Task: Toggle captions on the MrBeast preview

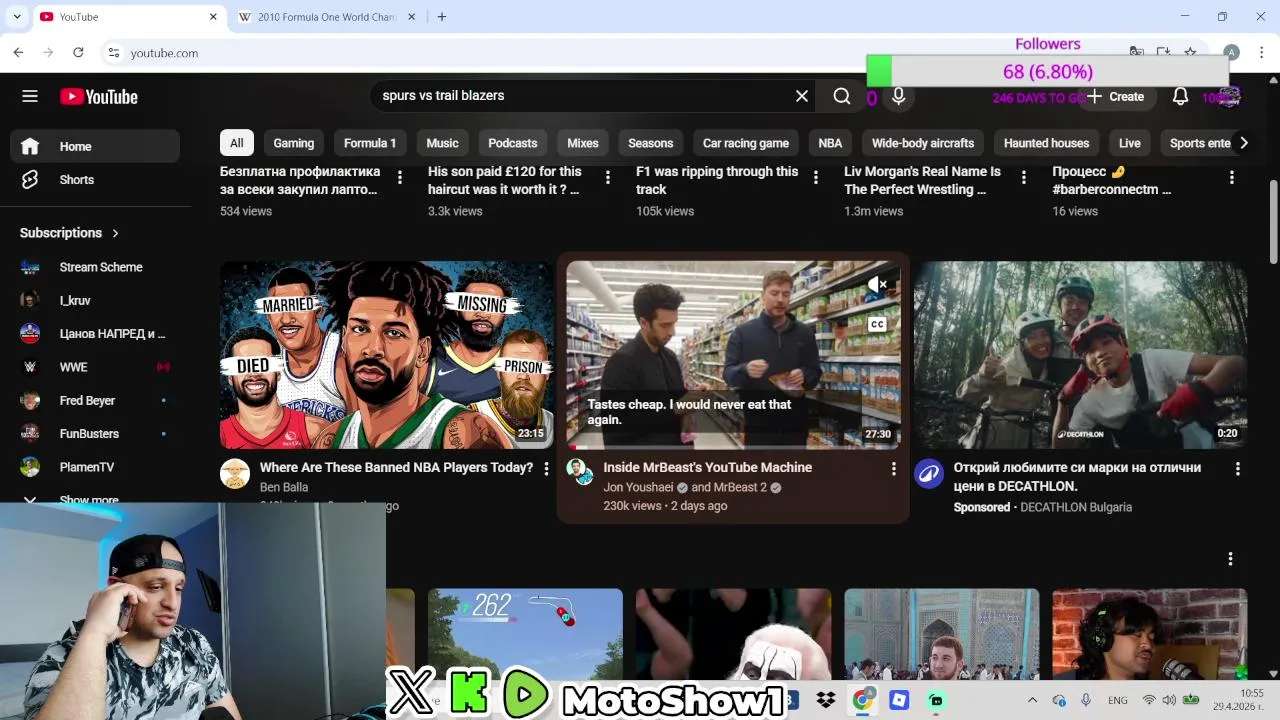Action: click(877, 324)
